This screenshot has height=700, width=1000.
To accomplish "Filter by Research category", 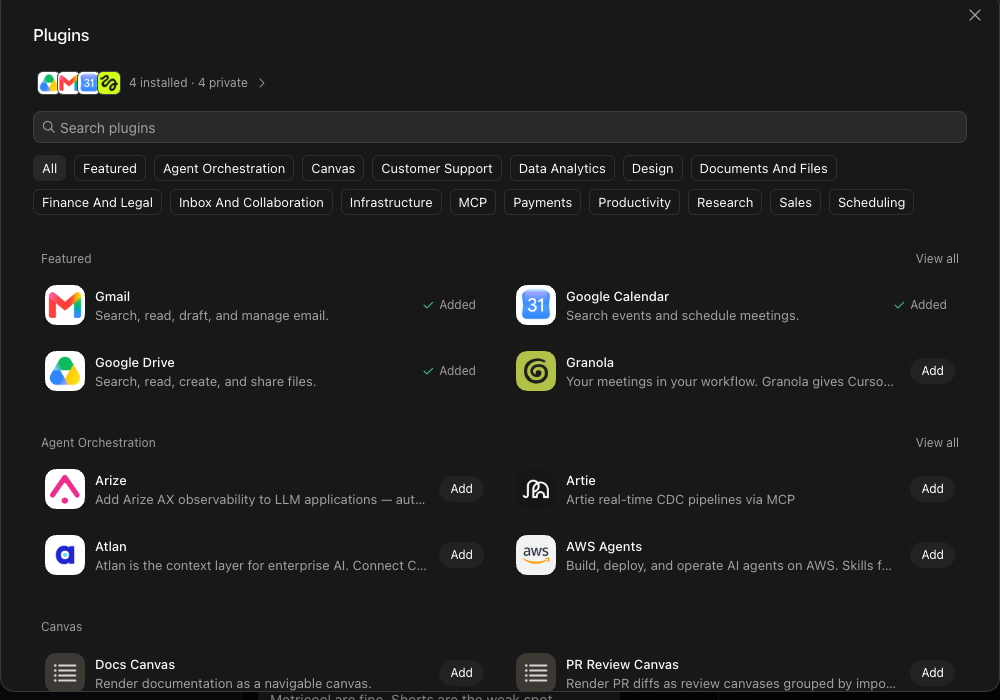I will (x=725, y=202).
